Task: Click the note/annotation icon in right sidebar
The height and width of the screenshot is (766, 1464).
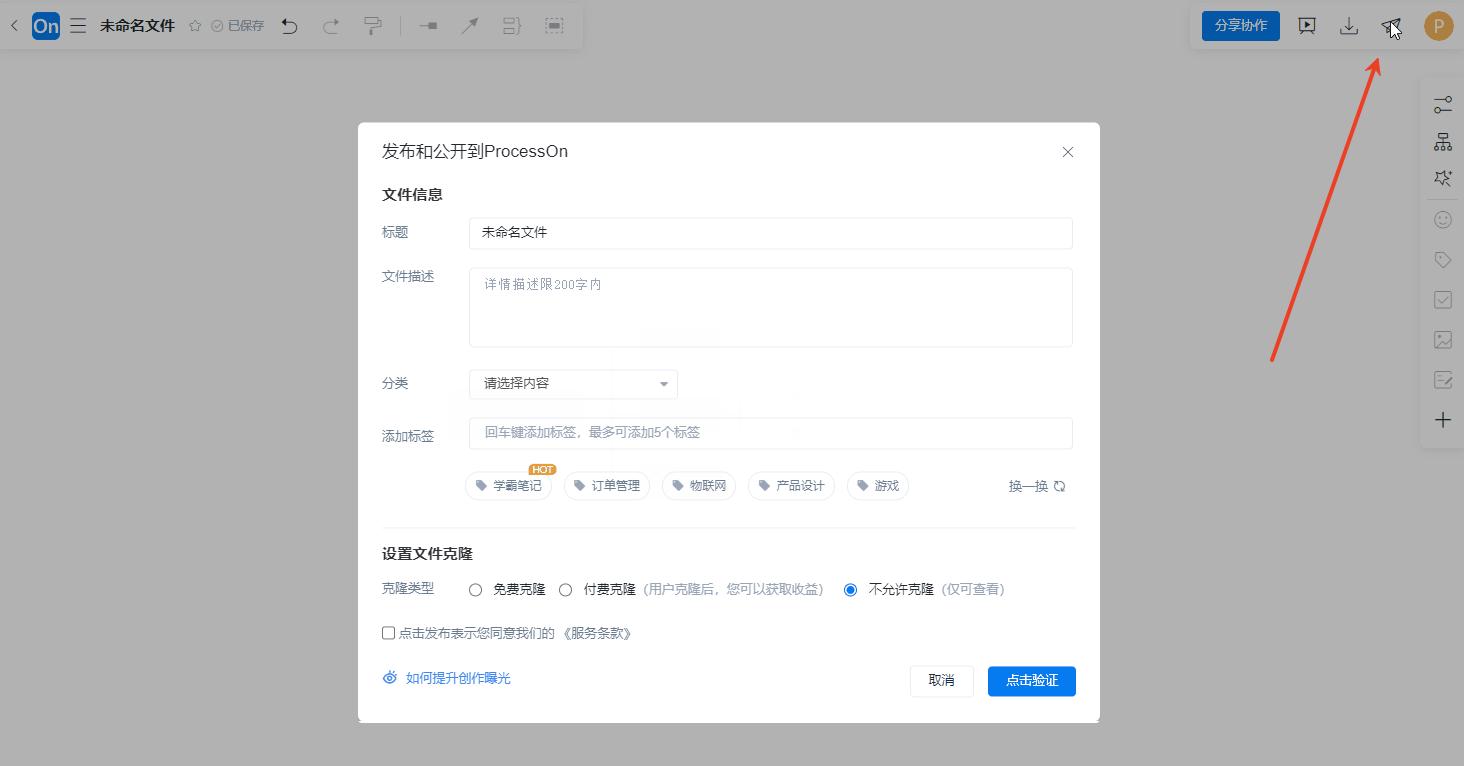Action: 1442,379
